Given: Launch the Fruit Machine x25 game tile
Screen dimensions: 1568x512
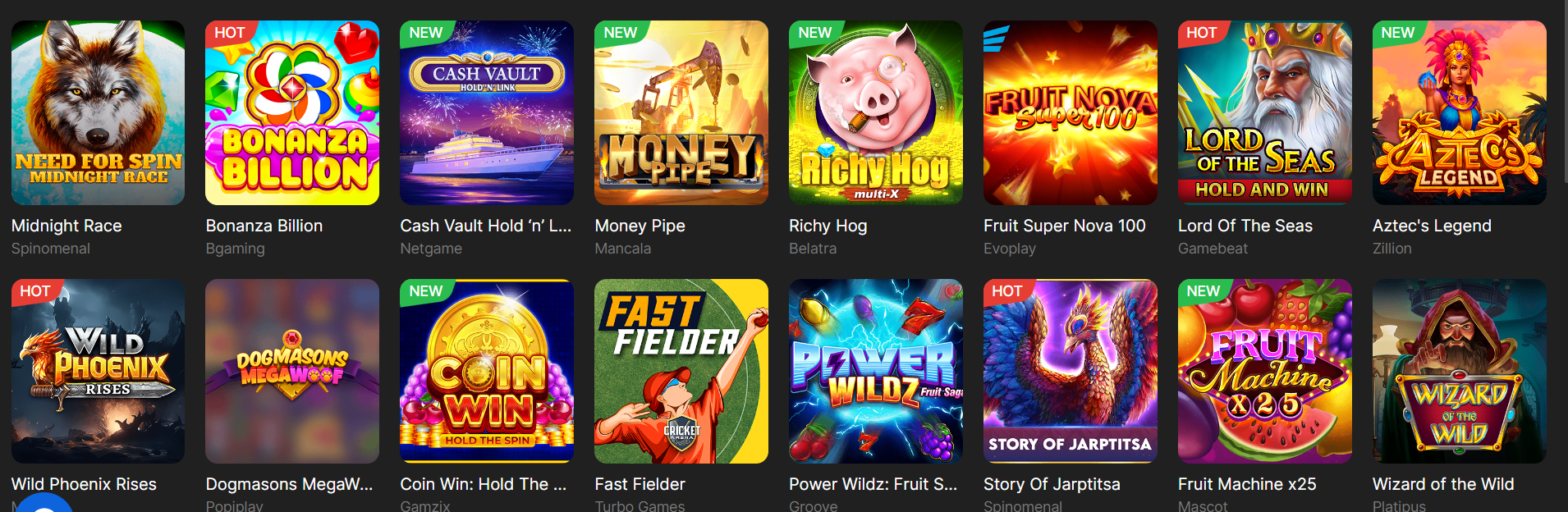Looking at the screenshot, I should 1265,371.
